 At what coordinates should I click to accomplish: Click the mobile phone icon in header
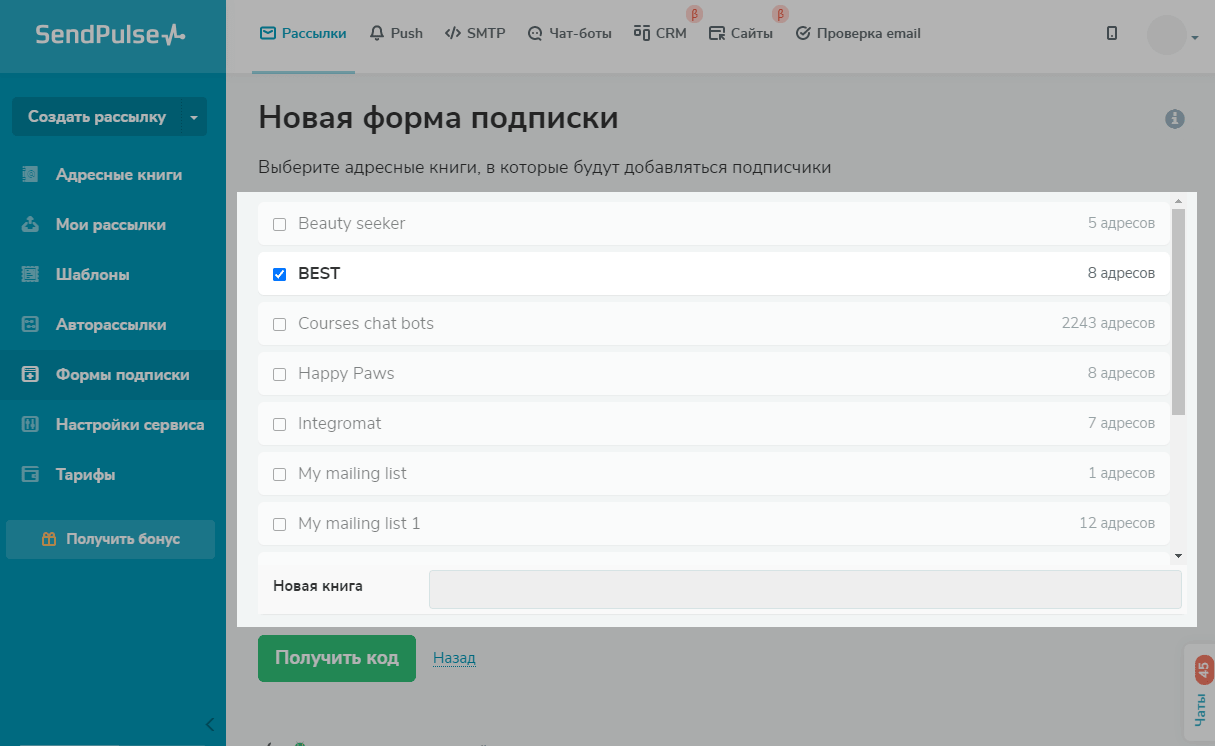(1112, 33)
